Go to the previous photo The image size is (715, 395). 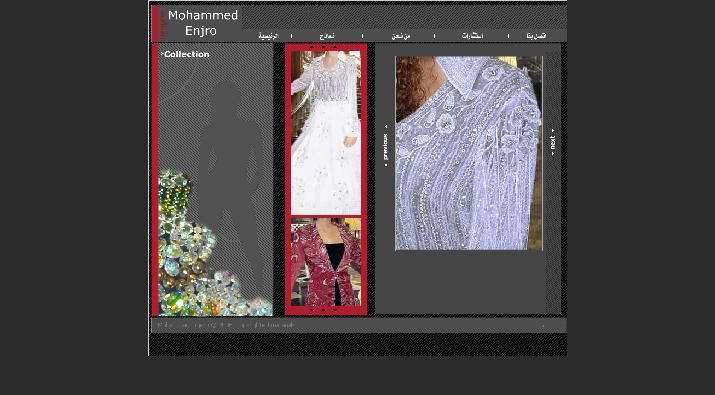386,146
